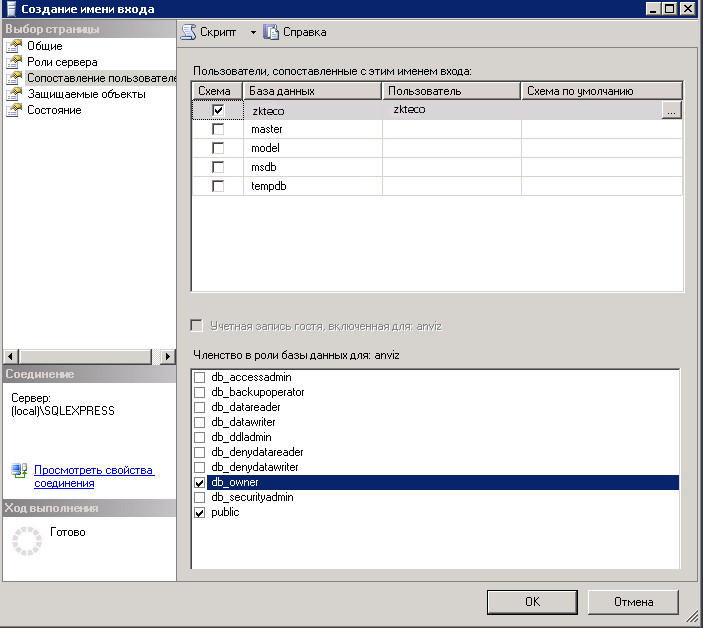Open Просмотреть свойства соединения link
Viewport: 703px width, 628px height.
click(x=94, y=476)
